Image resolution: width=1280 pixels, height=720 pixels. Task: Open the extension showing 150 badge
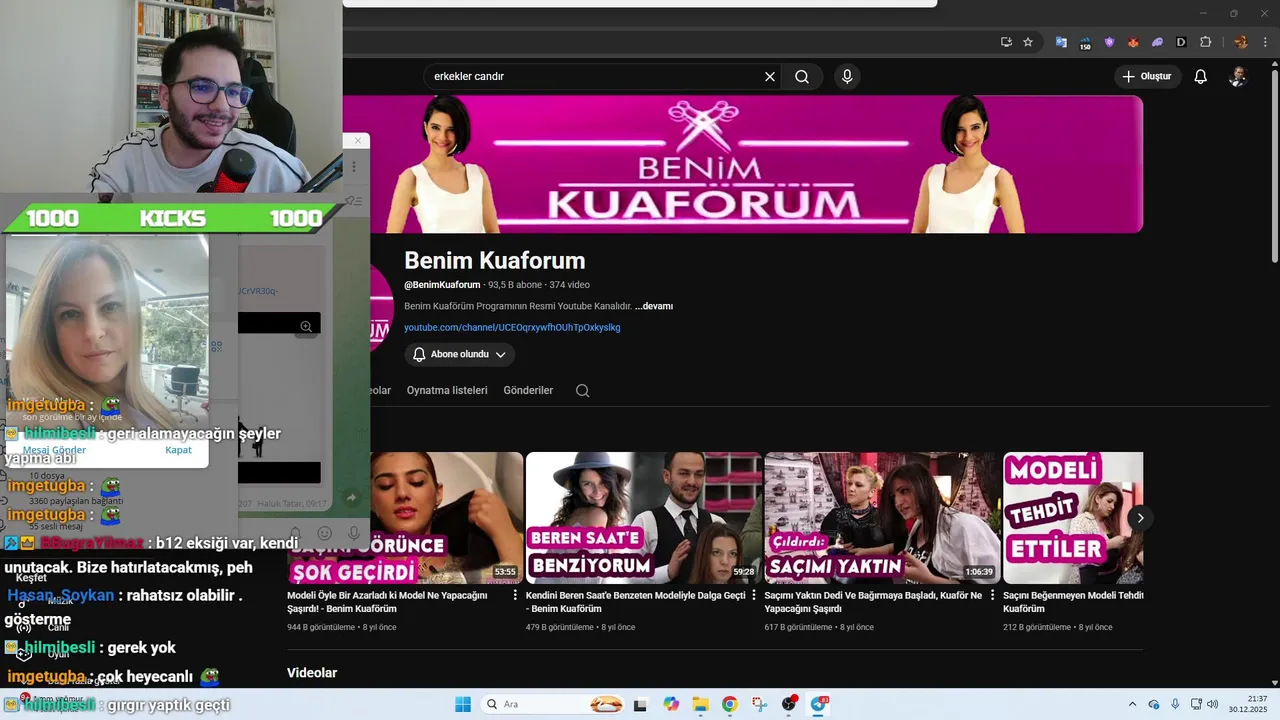click(x=1085, y=42)
